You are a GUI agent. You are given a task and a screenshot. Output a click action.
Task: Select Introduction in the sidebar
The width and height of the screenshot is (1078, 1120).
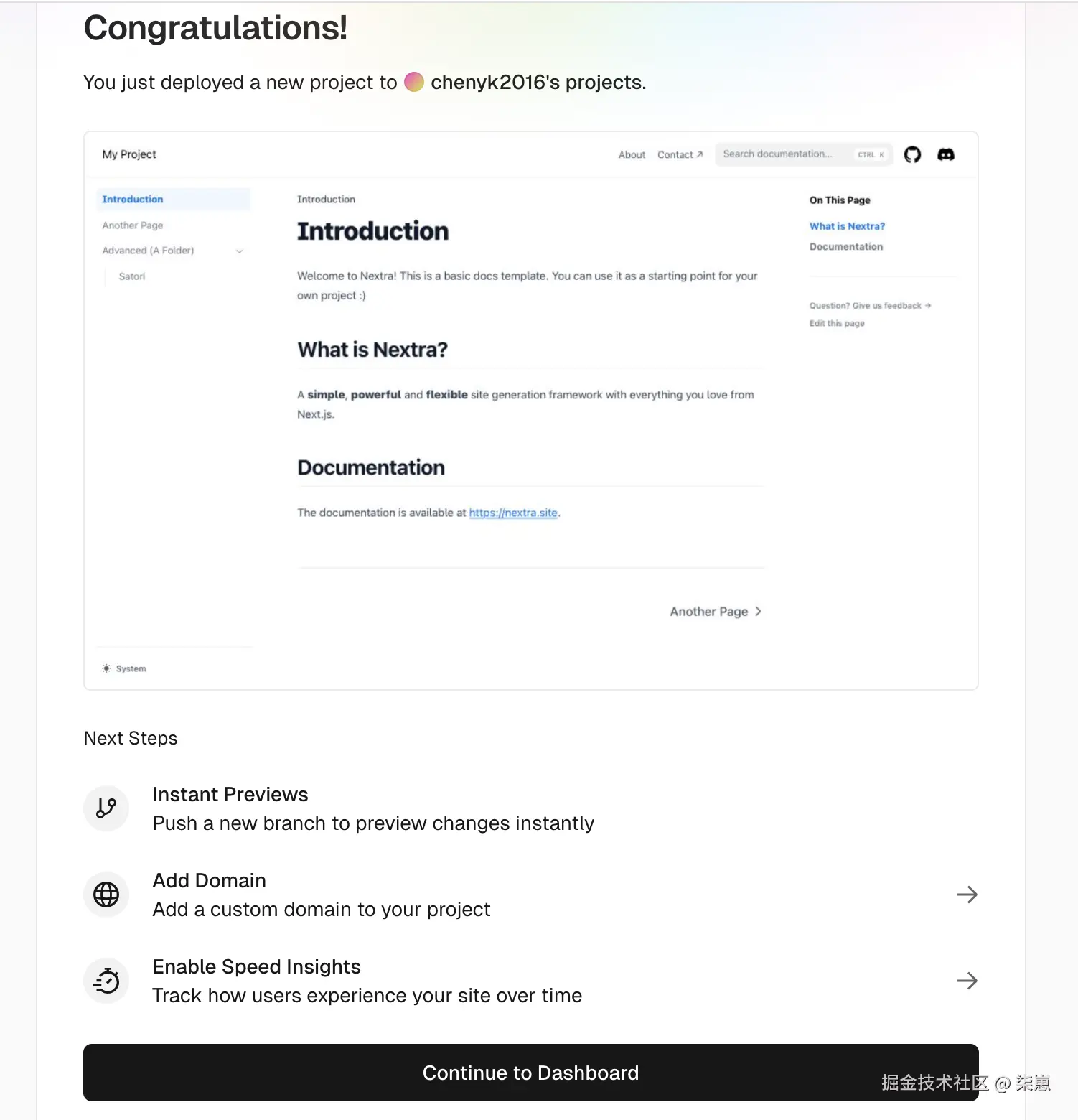pos(133,200)
